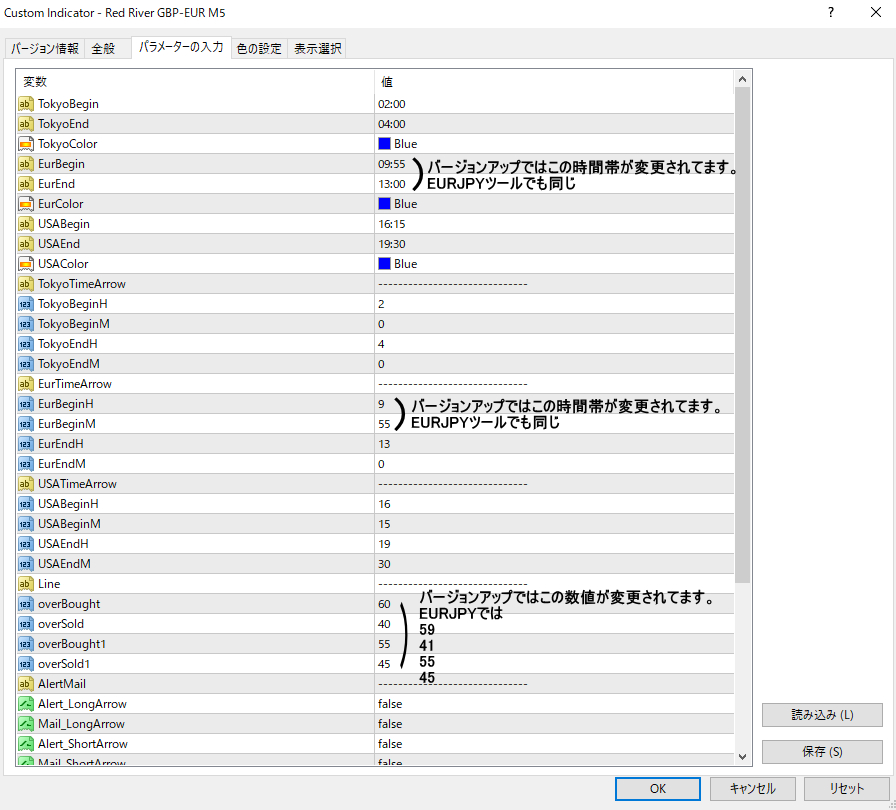Toggle Mail_LongArrow false value
The width and height of the screenshot is (896, 810).
(x=390, y=724)
